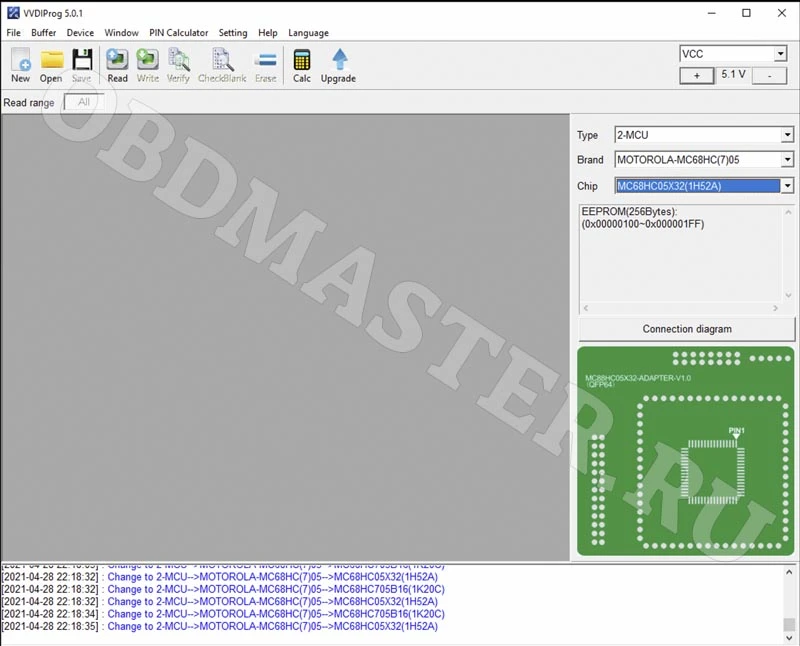
Task: Click the Connection diagram button
Action: pyautogui.click(x=687, y=329)
